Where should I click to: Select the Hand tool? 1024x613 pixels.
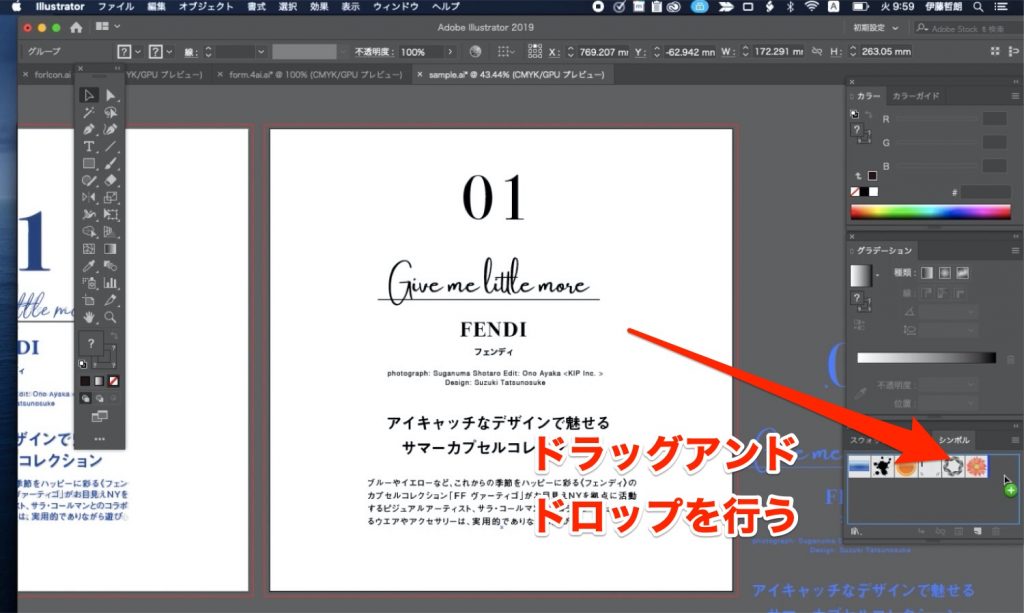(x=89, y=317)
